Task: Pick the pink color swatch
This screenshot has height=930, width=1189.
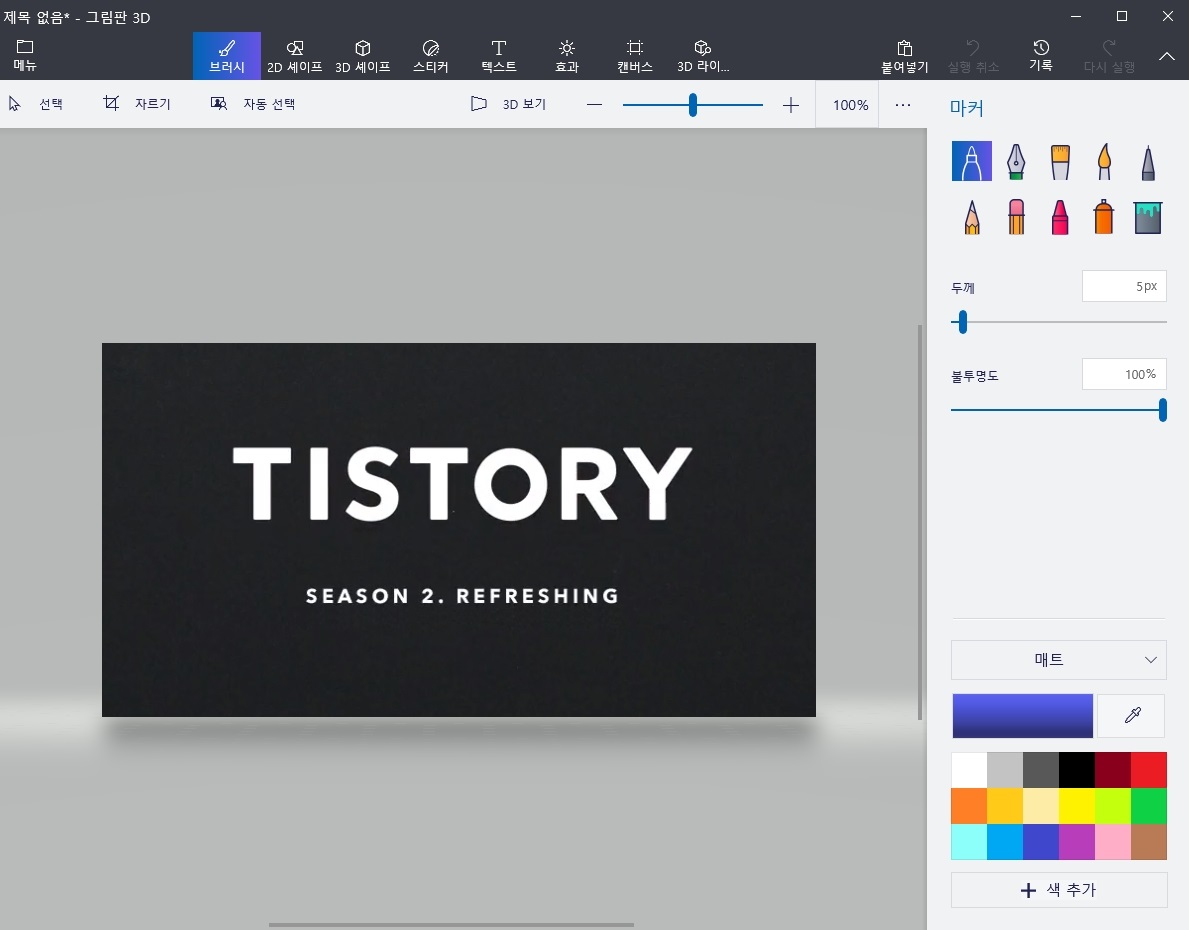Action: [x=1113, y=842]
